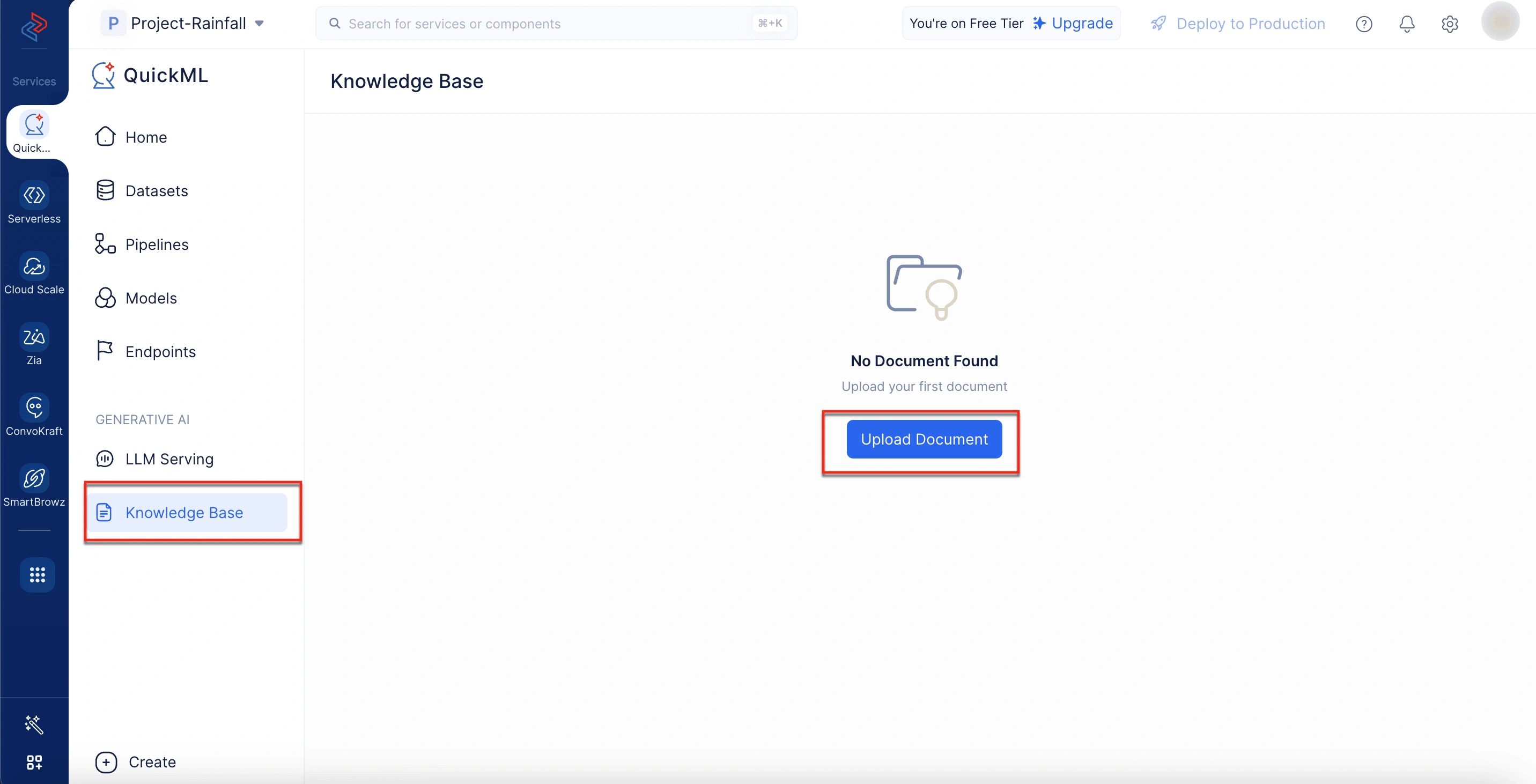This screenshot has height=784, width=1536.
Task: Open the all-services grid icon
Action: (x=37, y=575)
